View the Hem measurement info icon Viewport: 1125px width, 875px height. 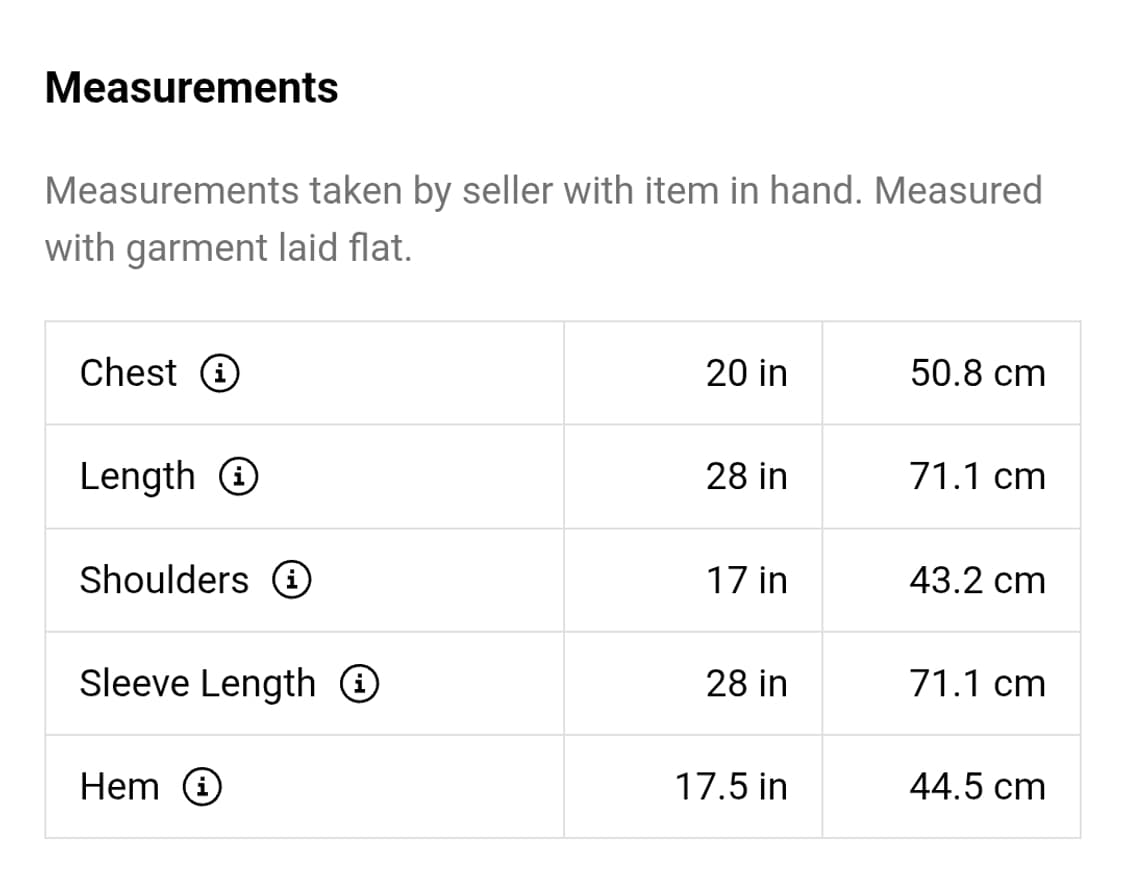201,787
